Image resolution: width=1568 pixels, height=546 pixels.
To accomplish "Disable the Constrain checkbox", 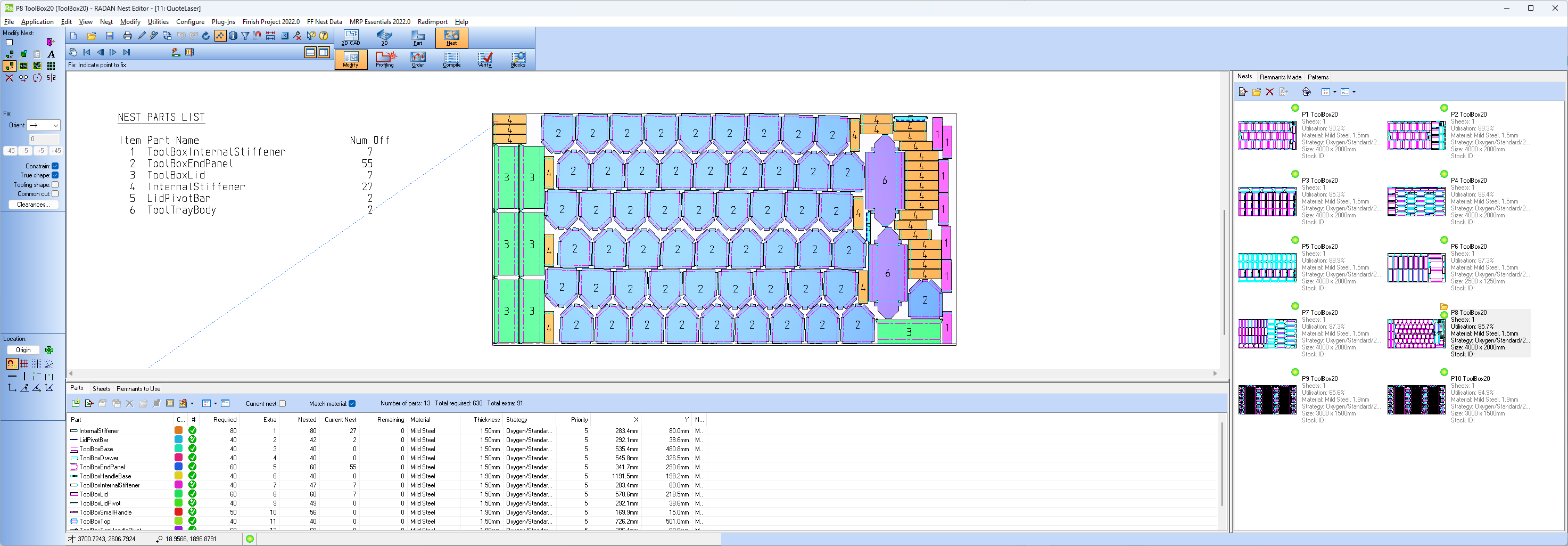I will click(55, 166).
